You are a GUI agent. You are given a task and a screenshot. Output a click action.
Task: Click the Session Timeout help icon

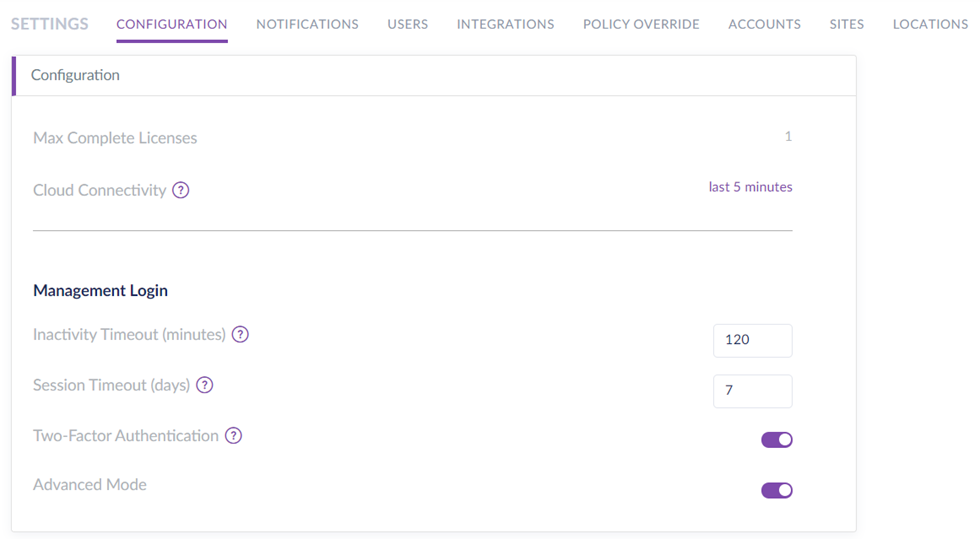point(205,385)
